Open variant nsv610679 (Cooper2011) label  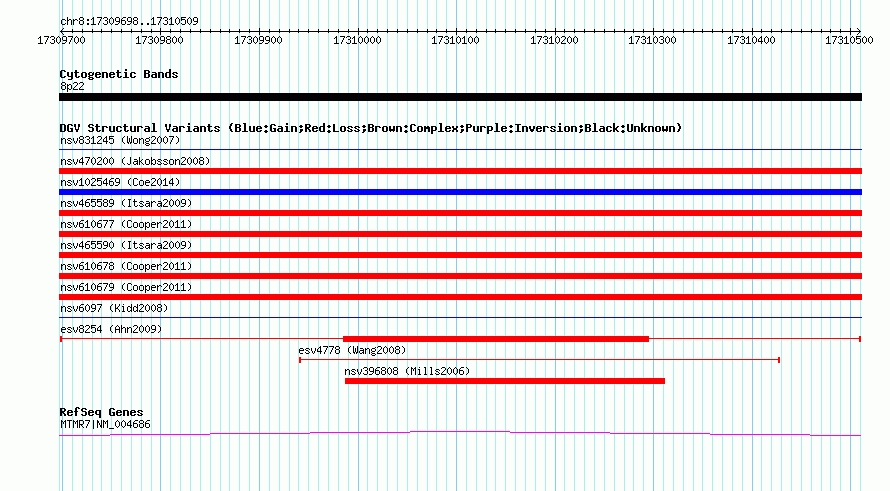[x=126, y=287]
